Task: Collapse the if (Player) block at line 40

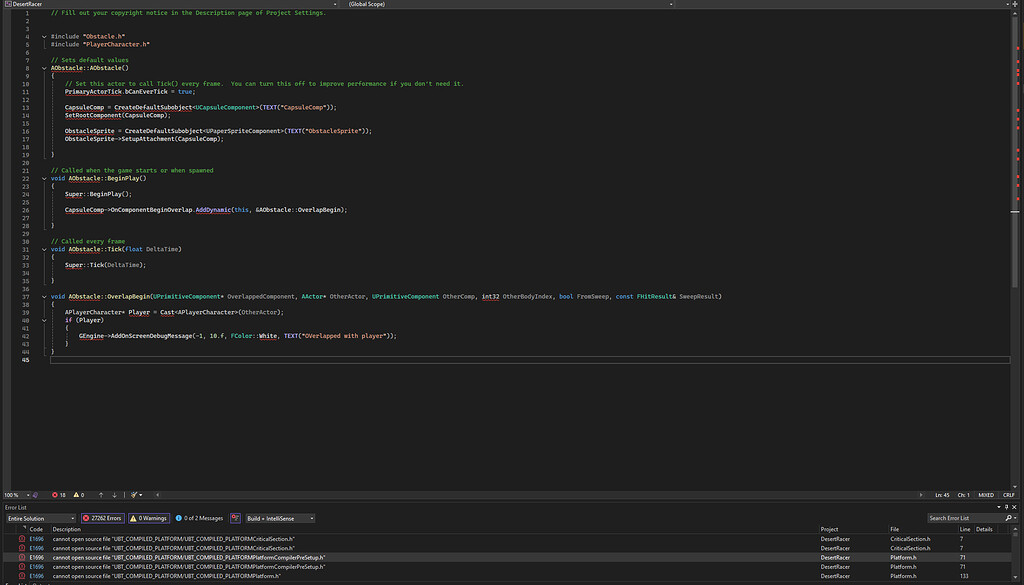Action: click(44, 321)
